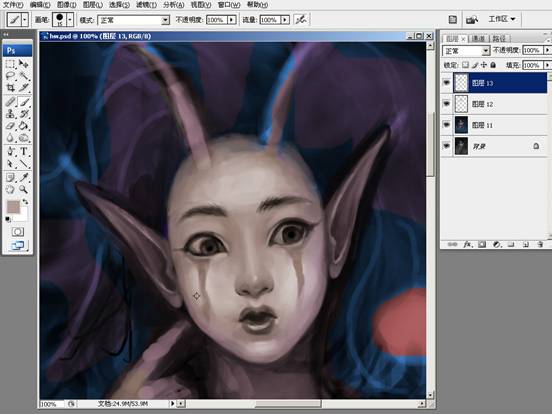Select the Brush tool in toolbox
The height and width of the screenshot is (414, 552).
[x=24, y=102]
